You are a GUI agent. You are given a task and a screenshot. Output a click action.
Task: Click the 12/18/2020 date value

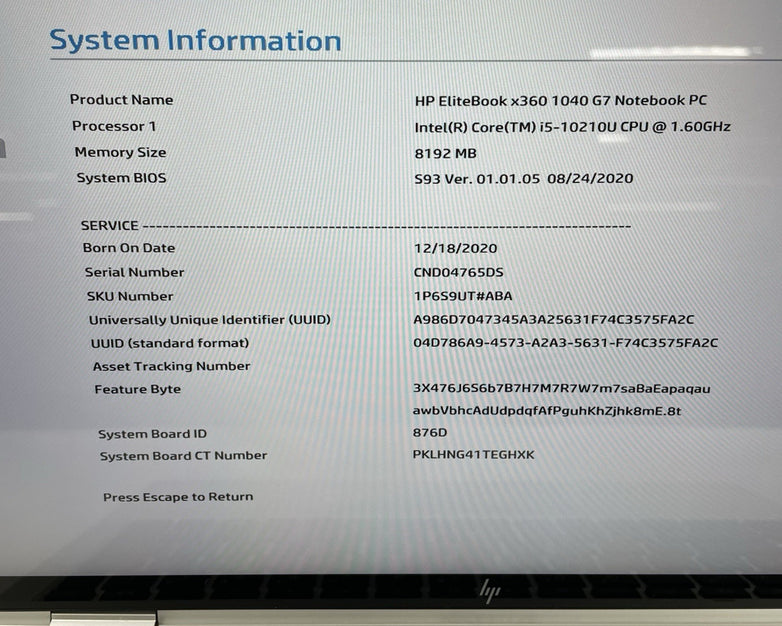[455, 248]
